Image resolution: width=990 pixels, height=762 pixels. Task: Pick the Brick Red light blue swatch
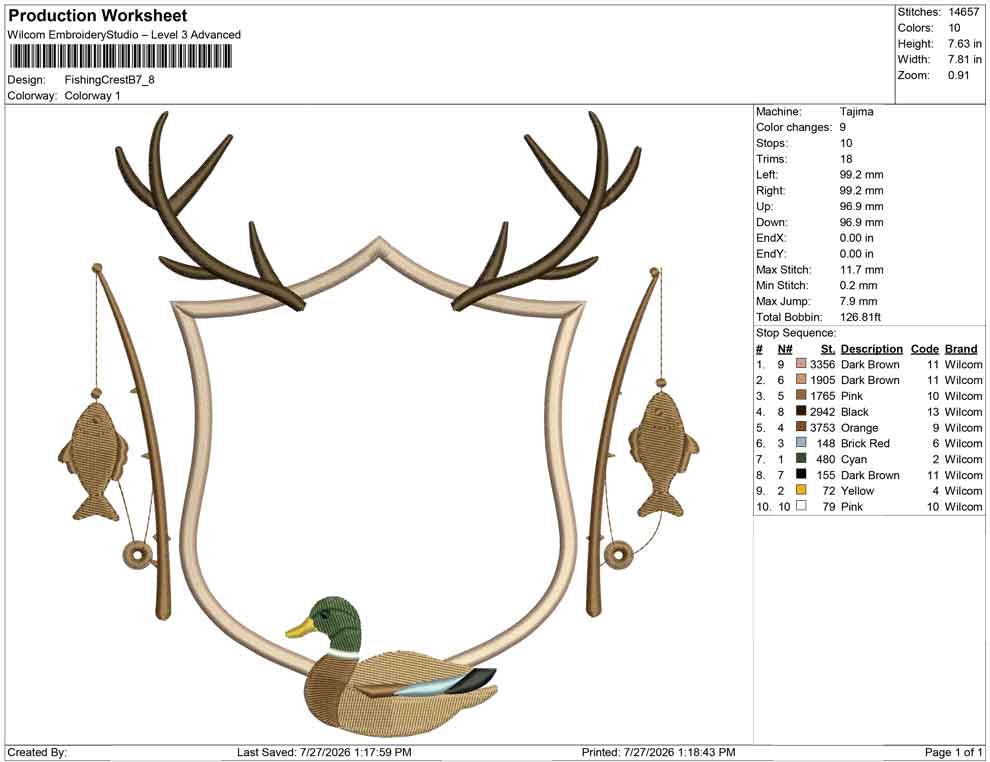click(801, 443)
